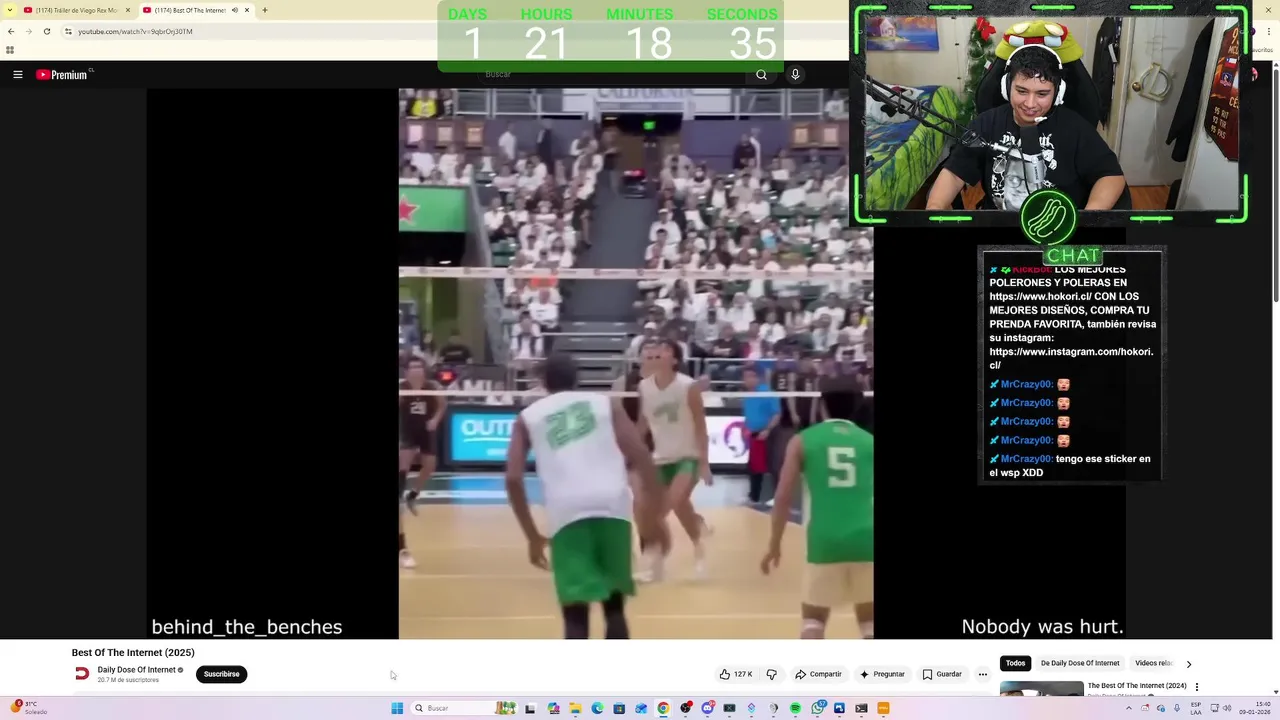This screenshot has height=720, width=1280.
Task: Open more actions three-dot menu beside Guardar
Action: tap(983, 674)
